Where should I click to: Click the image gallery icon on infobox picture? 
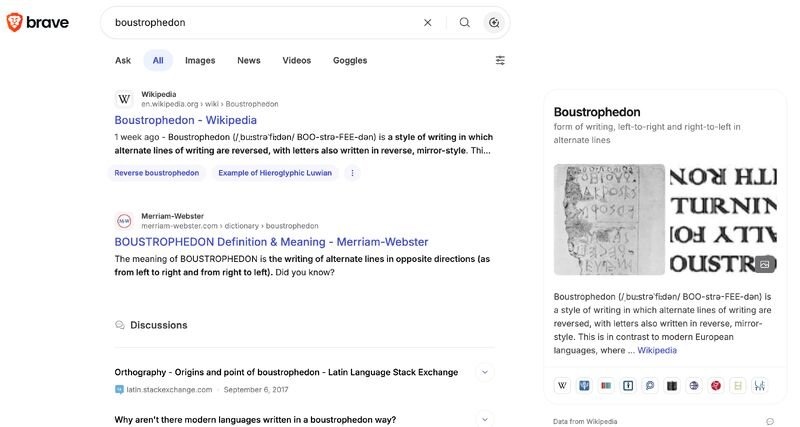(x=764, y=264)
